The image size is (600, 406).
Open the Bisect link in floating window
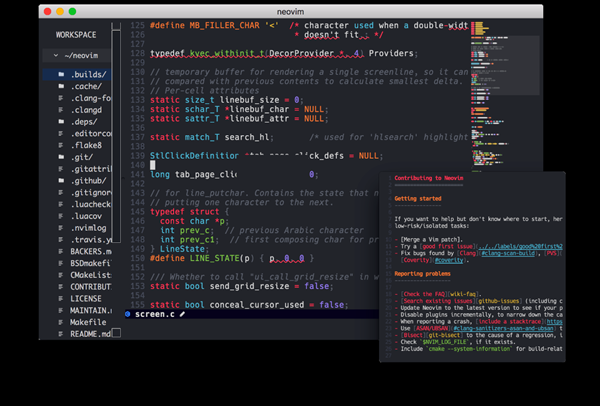pyautogui.click(x=413, y=335)
